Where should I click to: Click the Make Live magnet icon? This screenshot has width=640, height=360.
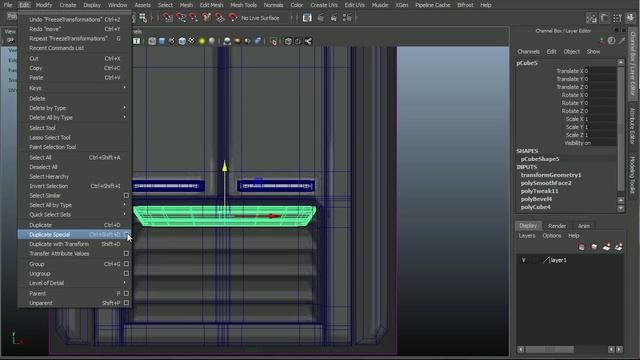coord(232,18)
